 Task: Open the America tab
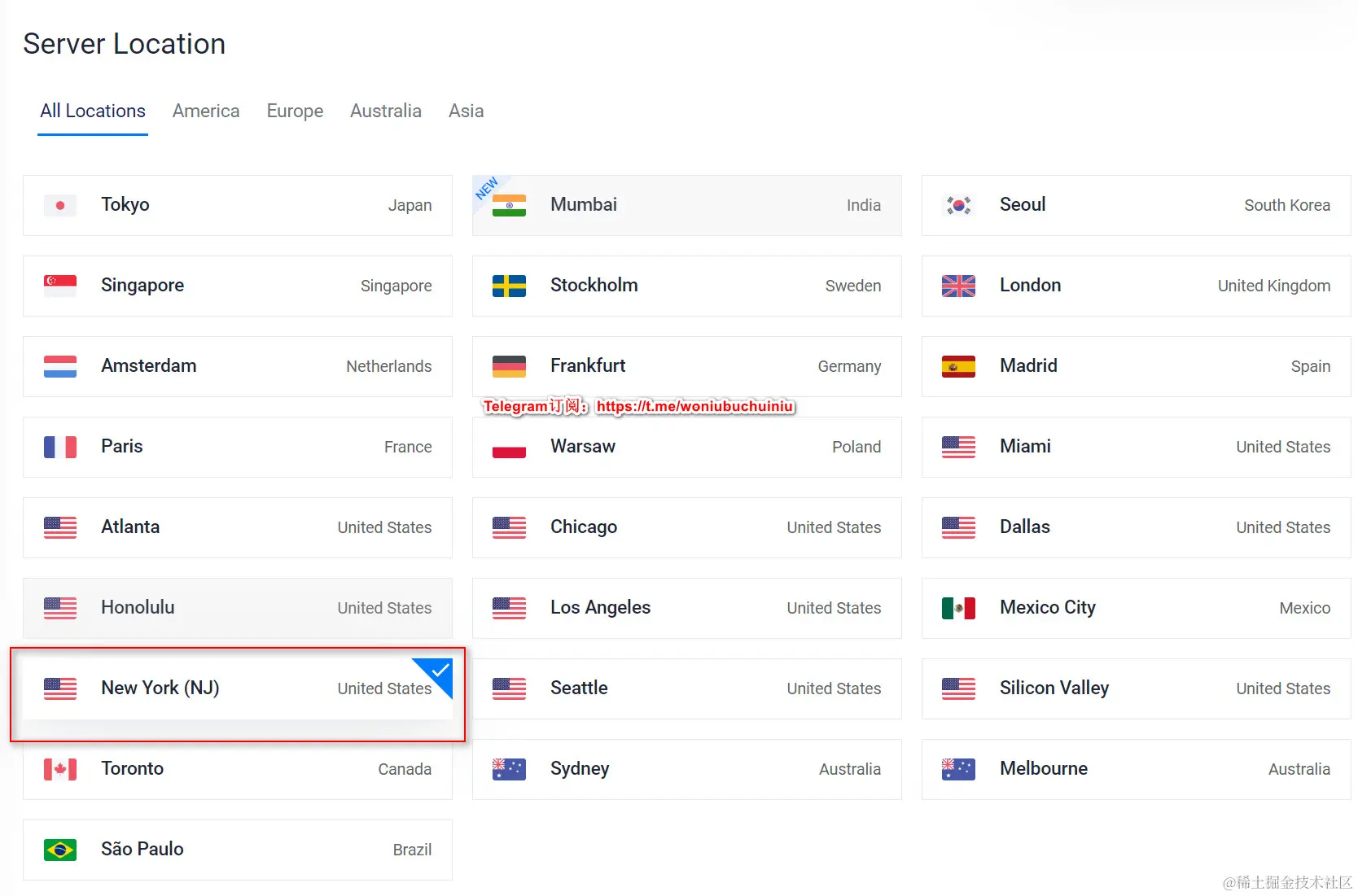(x=206, y=111)
